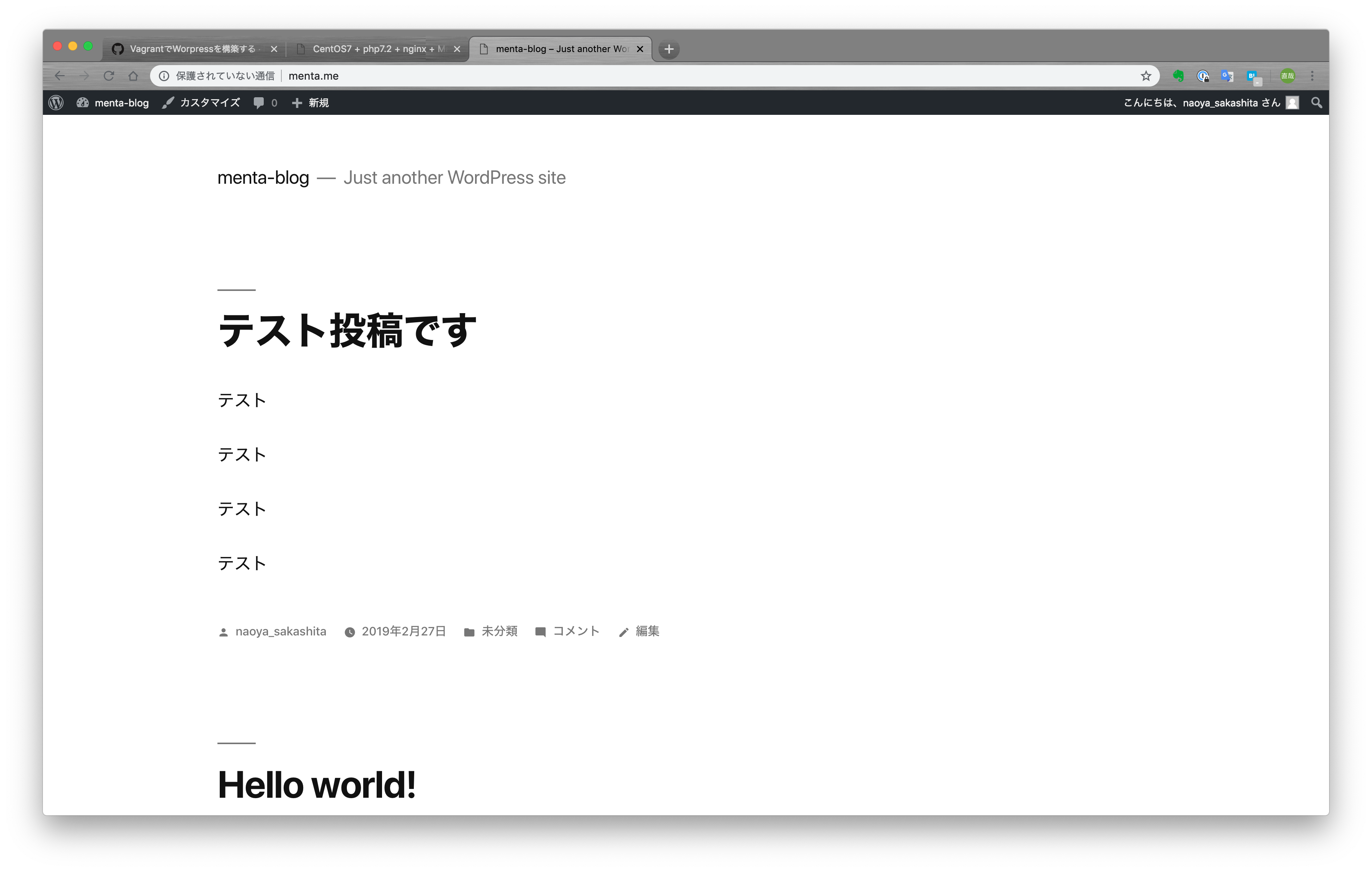1372x872 pixels.
Task: Open the Chrome three-dot menu
Action: pos(1312,75)
